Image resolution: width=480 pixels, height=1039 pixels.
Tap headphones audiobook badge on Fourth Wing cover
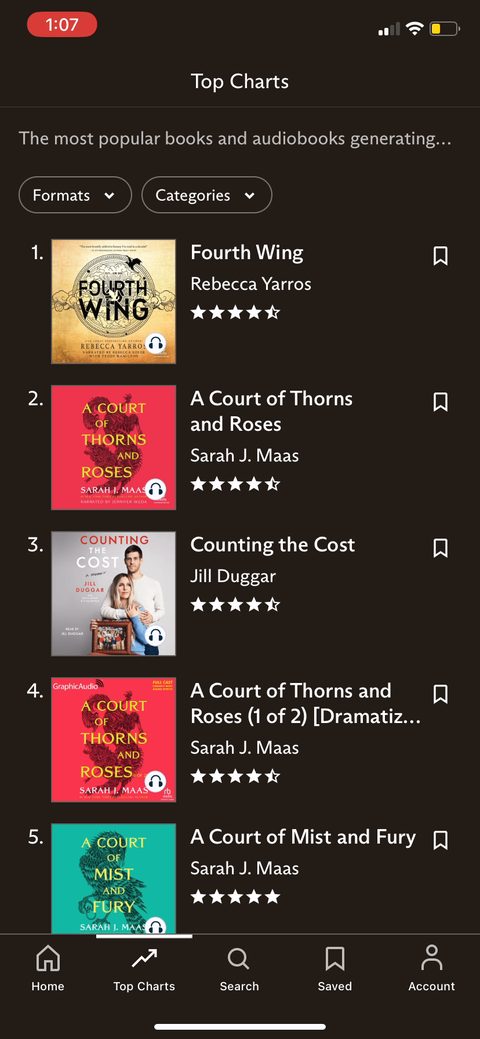click(156, 343)
